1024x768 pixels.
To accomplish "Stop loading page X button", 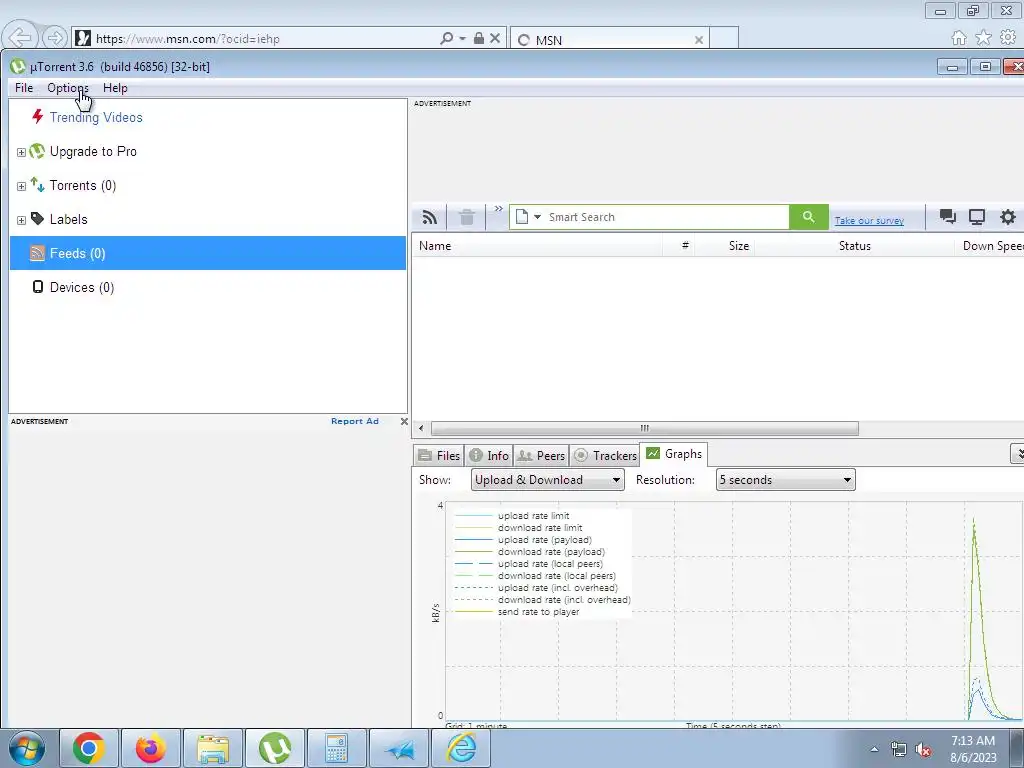I will point(494,39).
